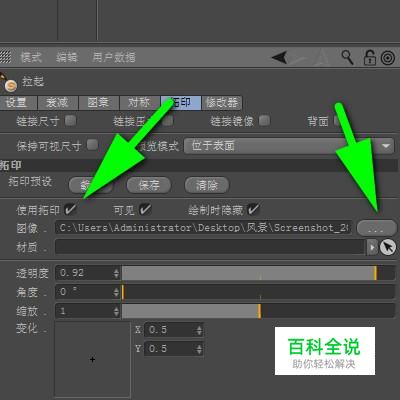Screen dimensions: 400x400
Task: Switch to the 修改器 tab
Action: click(x=222, y=103)
